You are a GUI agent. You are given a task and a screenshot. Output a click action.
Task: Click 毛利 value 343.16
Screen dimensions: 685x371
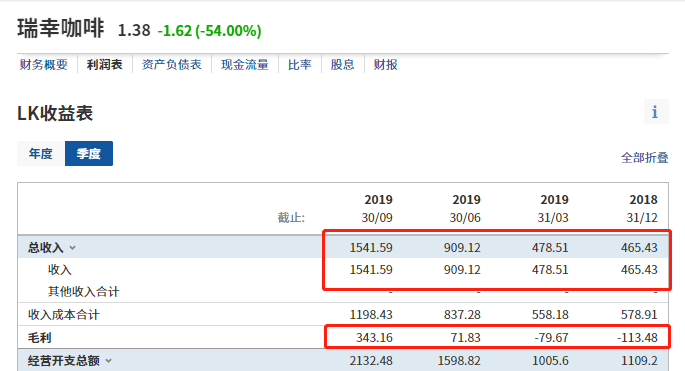[x=374, y=337]
